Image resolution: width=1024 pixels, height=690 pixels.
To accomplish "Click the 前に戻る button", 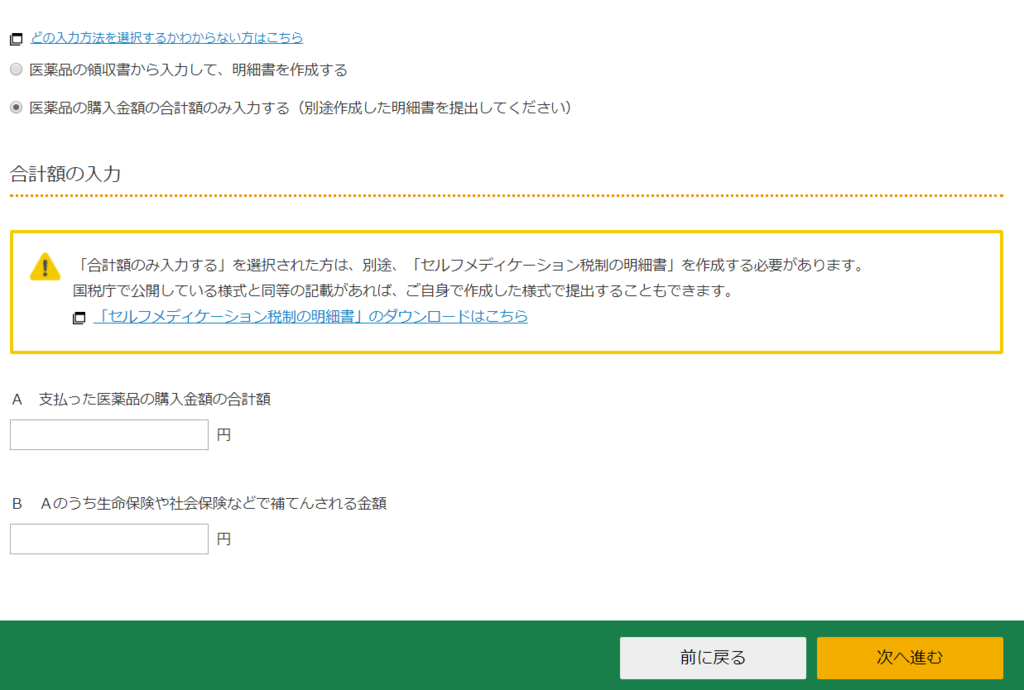I will tap(712, 657).
